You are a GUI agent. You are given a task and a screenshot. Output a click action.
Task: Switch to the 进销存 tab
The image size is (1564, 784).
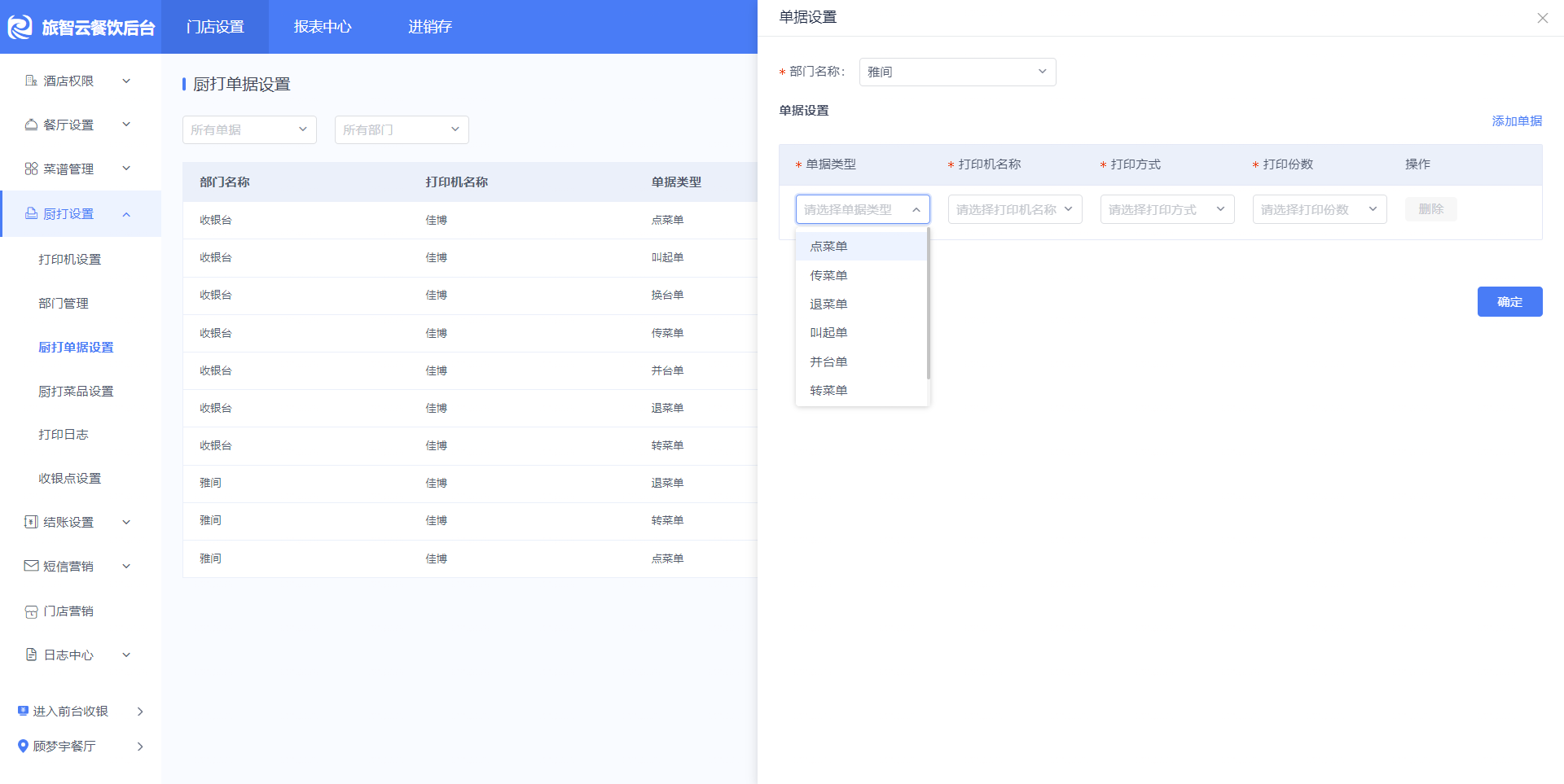[x=430, y=27]
